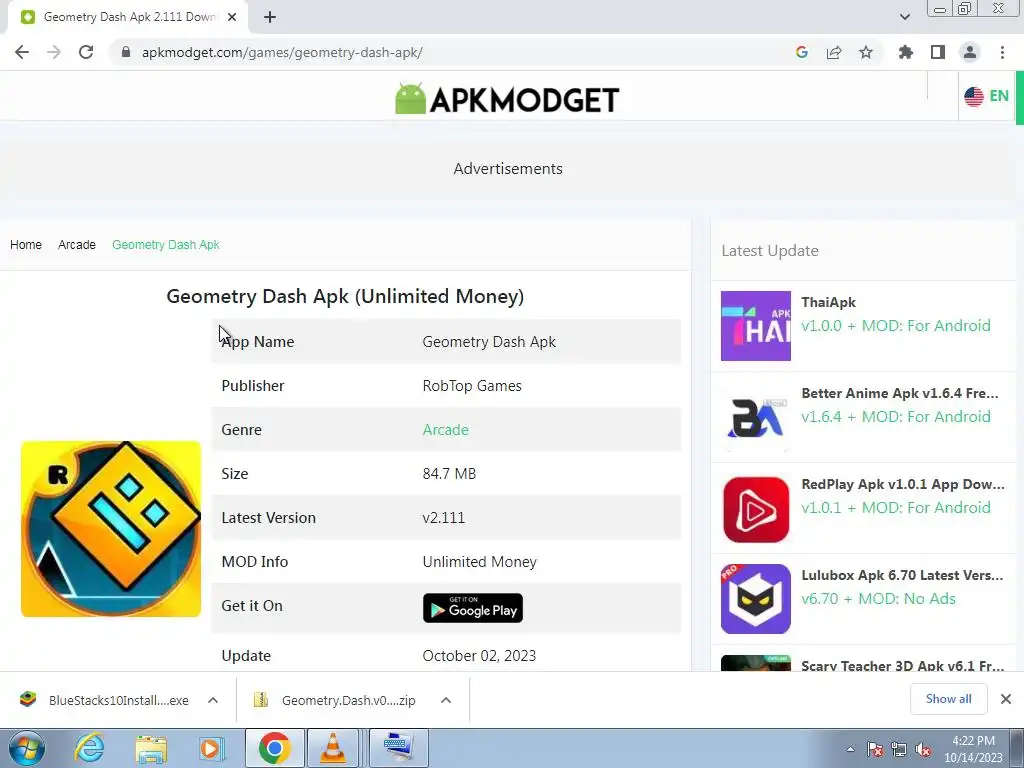
Task: Open a new browser tab
Action: coord(270,17)
